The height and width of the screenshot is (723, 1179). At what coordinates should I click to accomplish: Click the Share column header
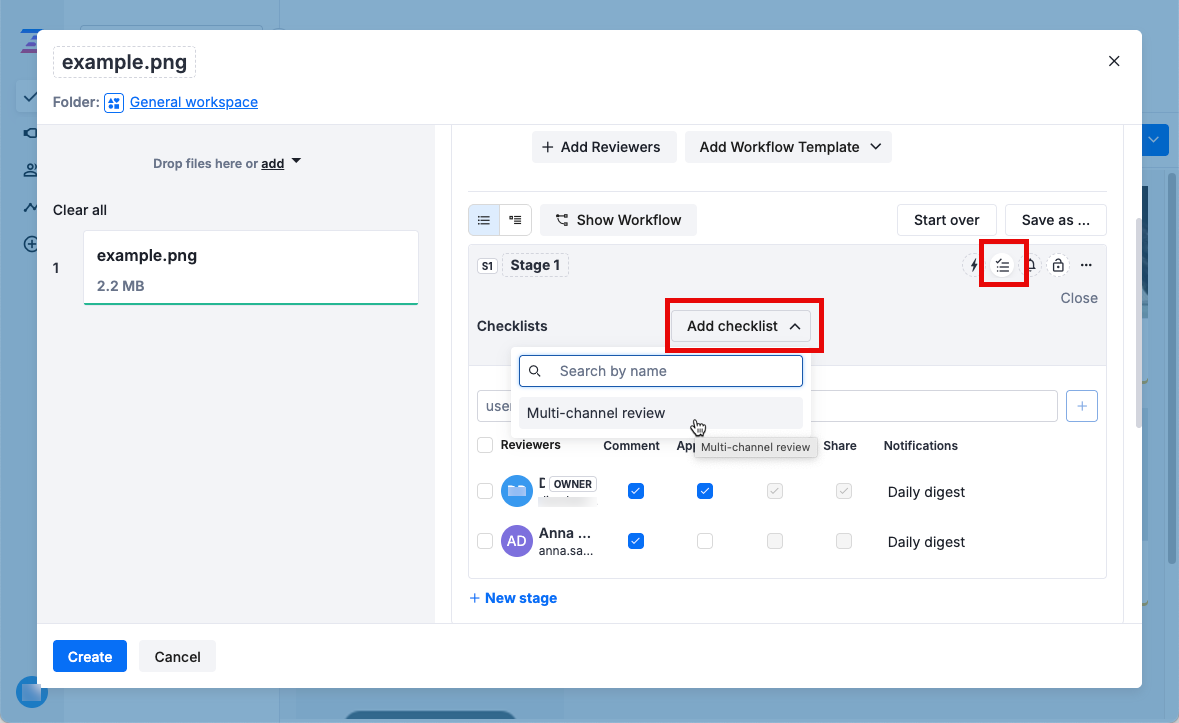pyautogui.click(x=839, y=446)
